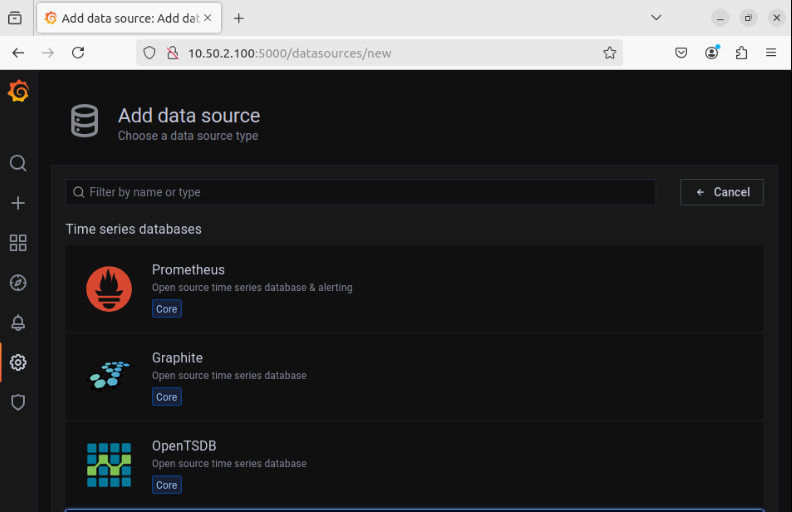
Task: Open the Grafana home logo
Action: pyautogui.click(x=19, y=91)
